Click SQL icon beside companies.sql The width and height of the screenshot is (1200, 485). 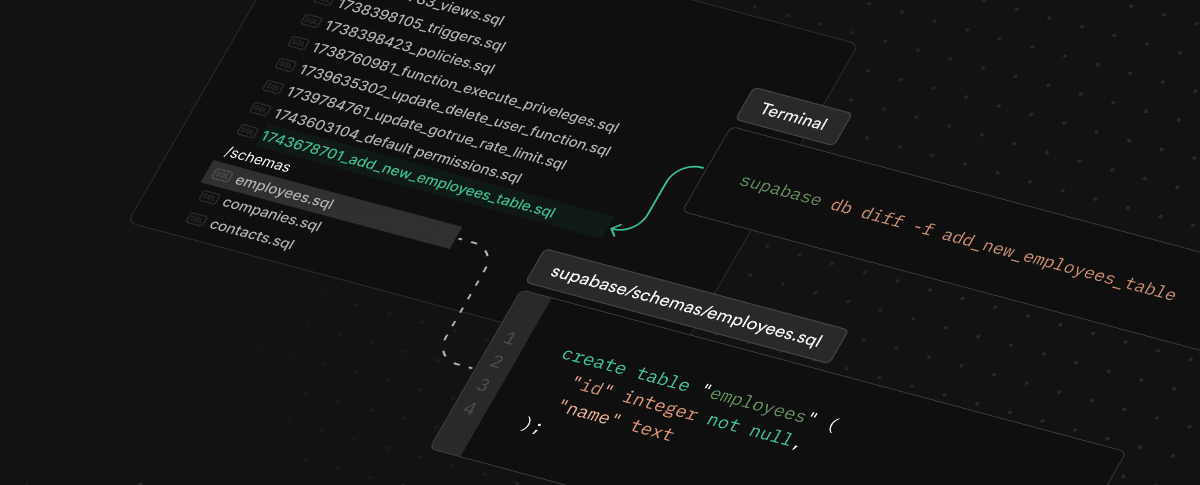click(x=208, y=197)
